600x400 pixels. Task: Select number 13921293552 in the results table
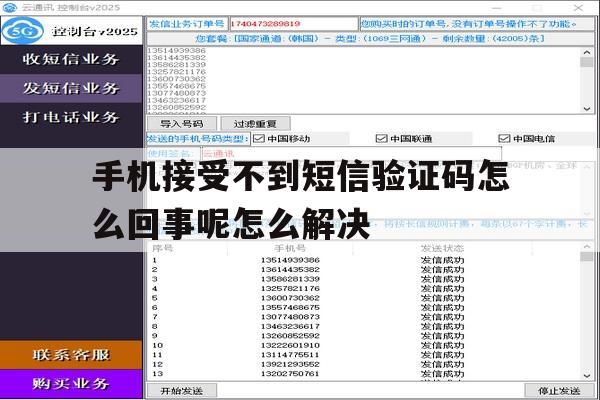[x=290, y=364]
